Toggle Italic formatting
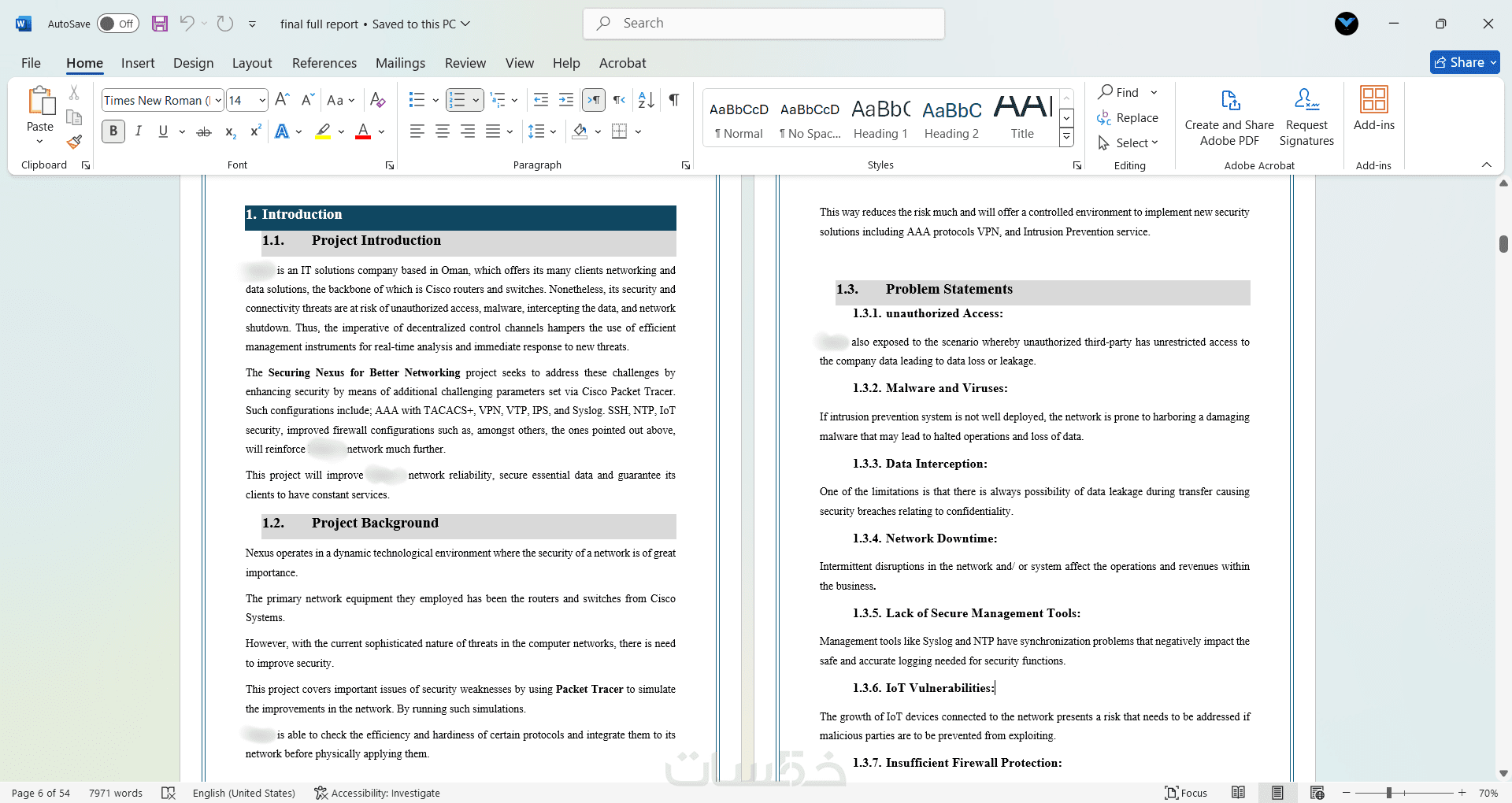Image resolution: width=1512 pixels, height=803 pixels. click(139, 131)
